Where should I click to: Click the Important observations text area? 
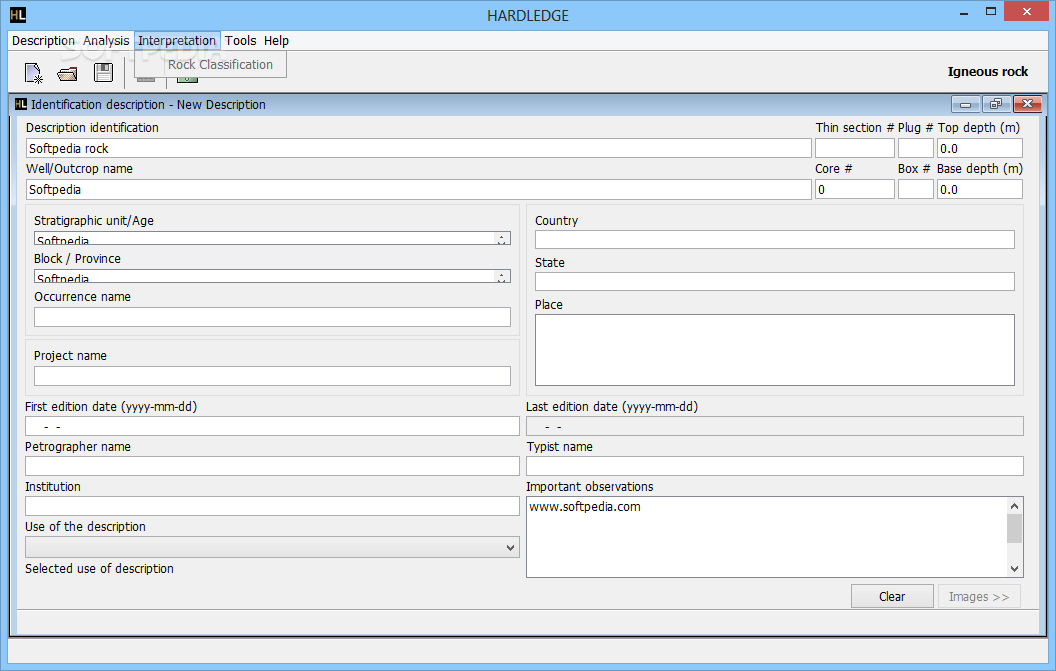(766, 537)
